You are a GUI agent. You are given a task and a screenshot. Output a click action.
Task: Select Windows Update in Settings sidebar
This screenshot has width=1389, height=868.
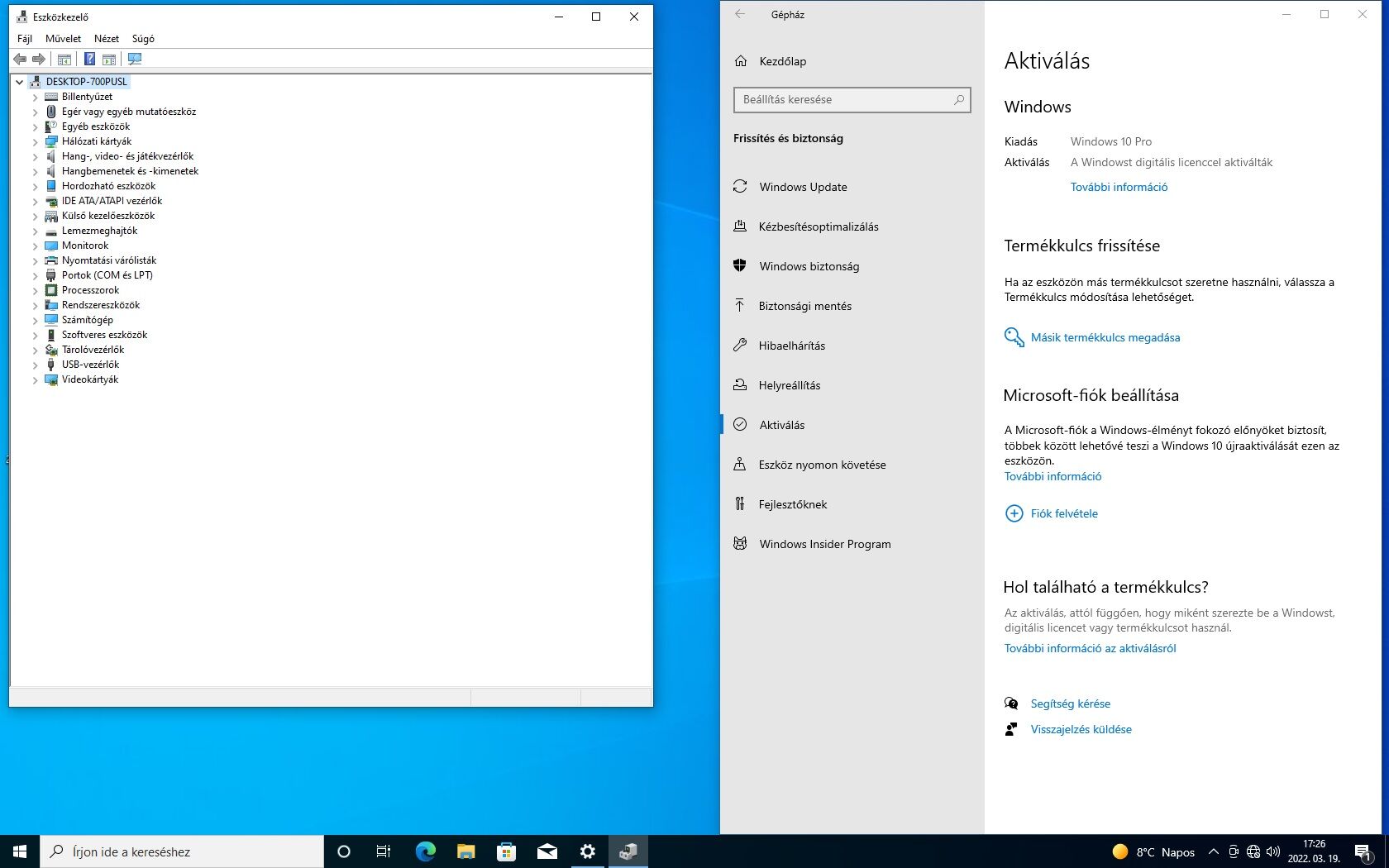point(852,187)
